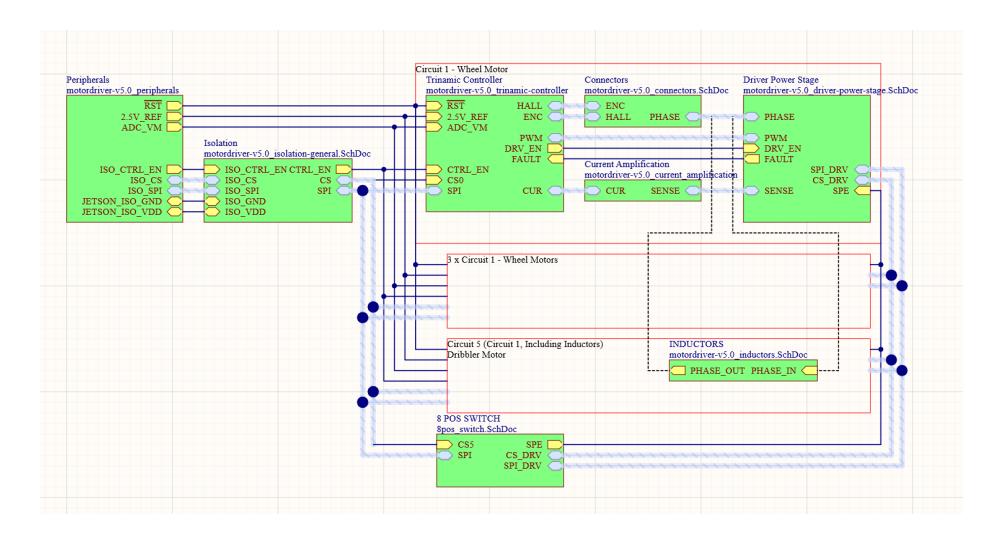The height and width of the screenshot is (533, 994).
Task: Select the CTRL_EN port on the Trinamic Controller
Action: click(434, 170)
